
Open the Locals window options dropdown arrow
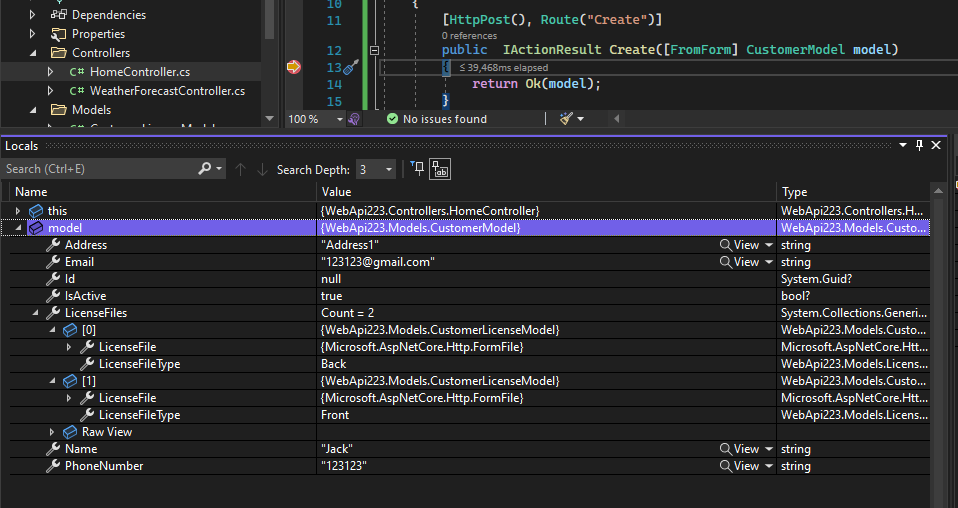(x=903, y=145)
